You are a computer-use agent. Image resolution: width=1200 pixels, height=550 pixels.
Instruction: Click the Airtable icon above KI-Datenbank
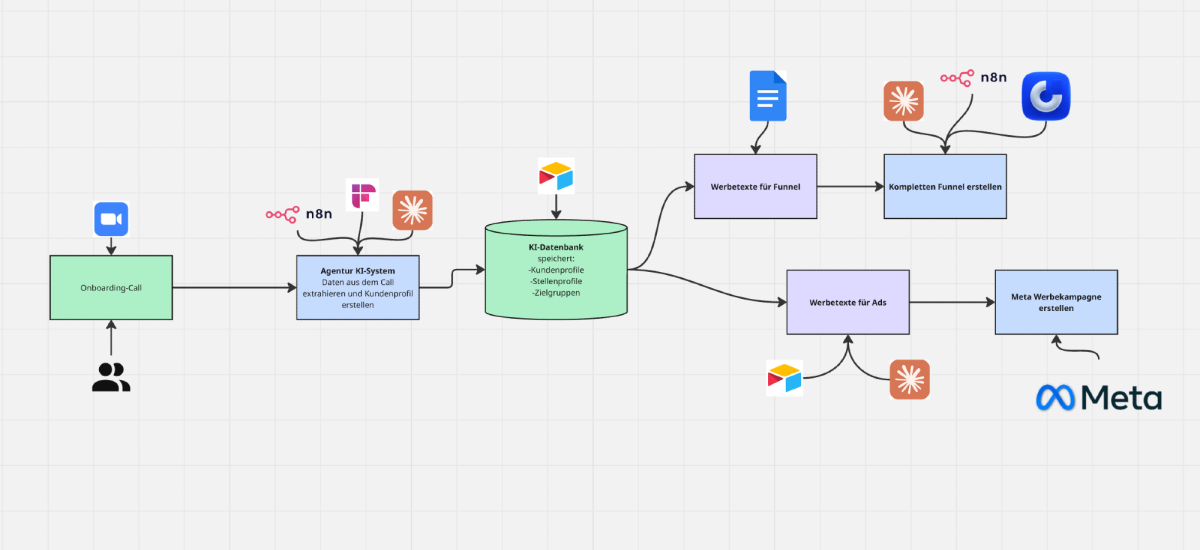click(x=556, y=175)
